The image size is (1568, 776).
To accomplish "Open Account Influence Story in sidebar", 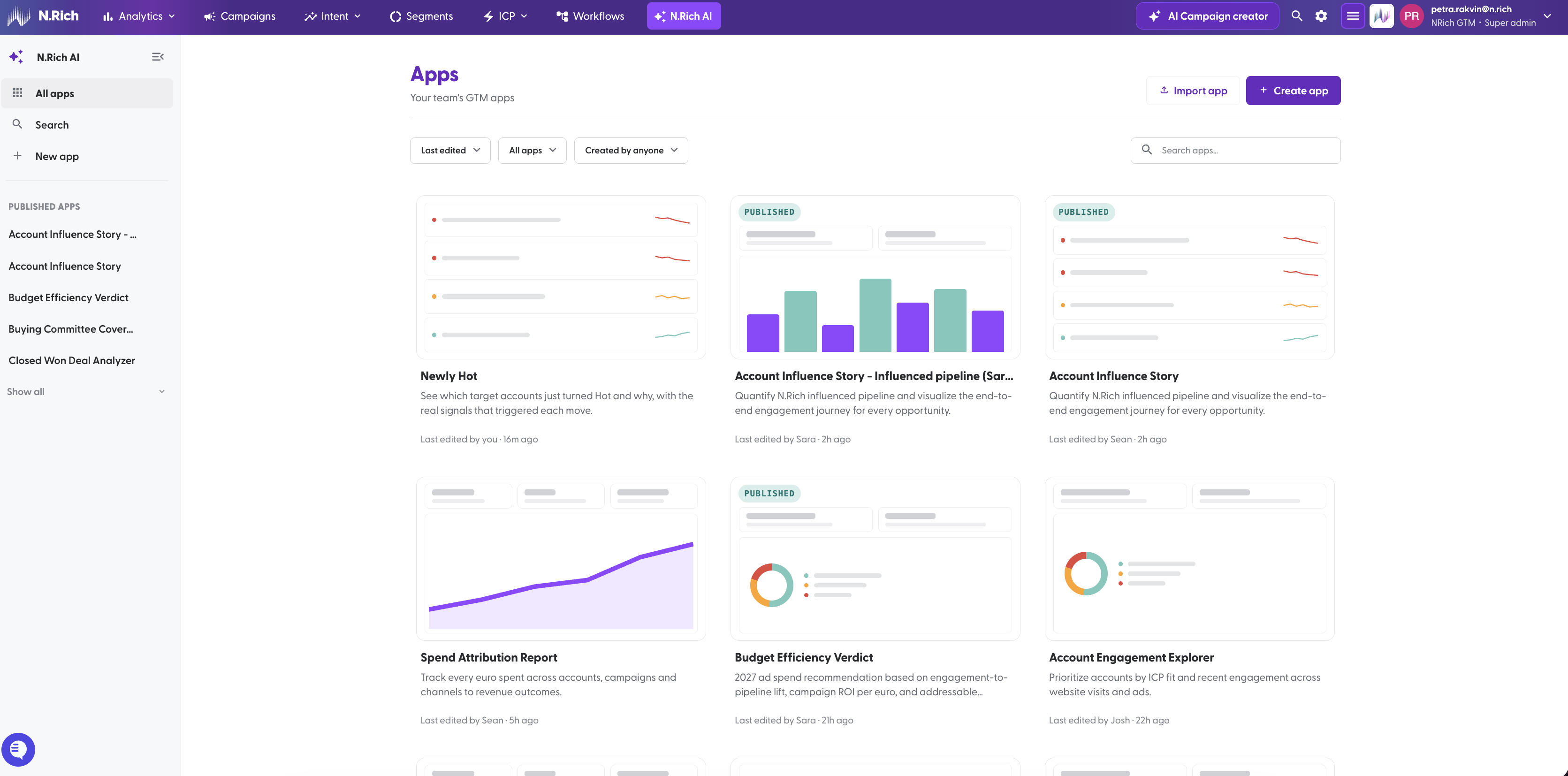I will pyautogui.click(x=65, y=266).
